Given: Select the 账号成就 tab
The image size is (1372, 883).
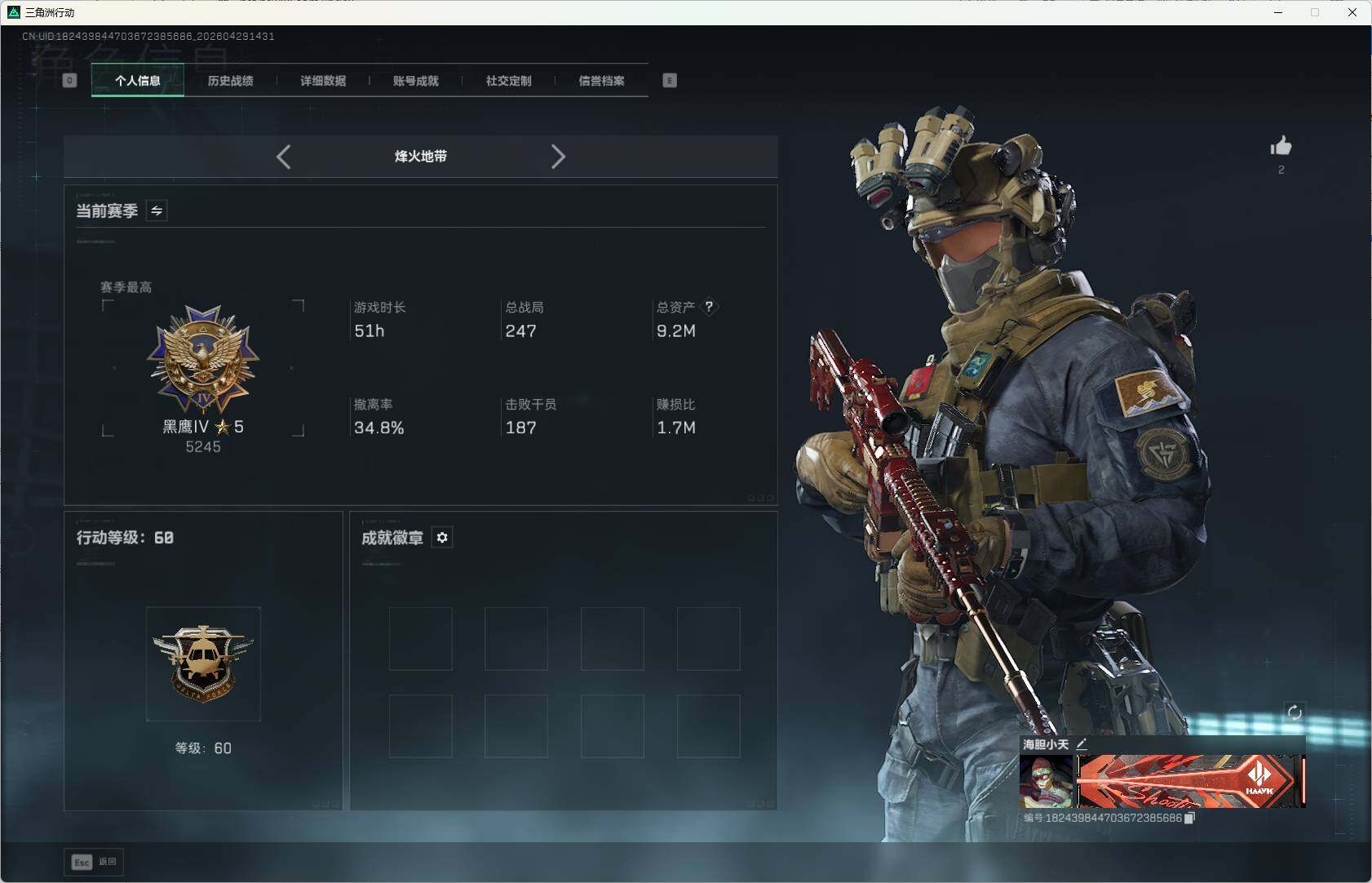Looking at the screenshot, I should coord(415,81).
